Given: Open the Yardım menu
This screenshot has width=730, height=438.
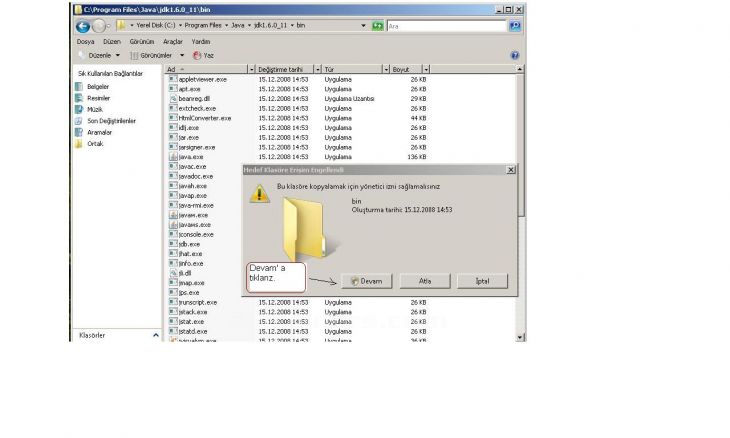Looking at the screenshot, I should point(201,41).
